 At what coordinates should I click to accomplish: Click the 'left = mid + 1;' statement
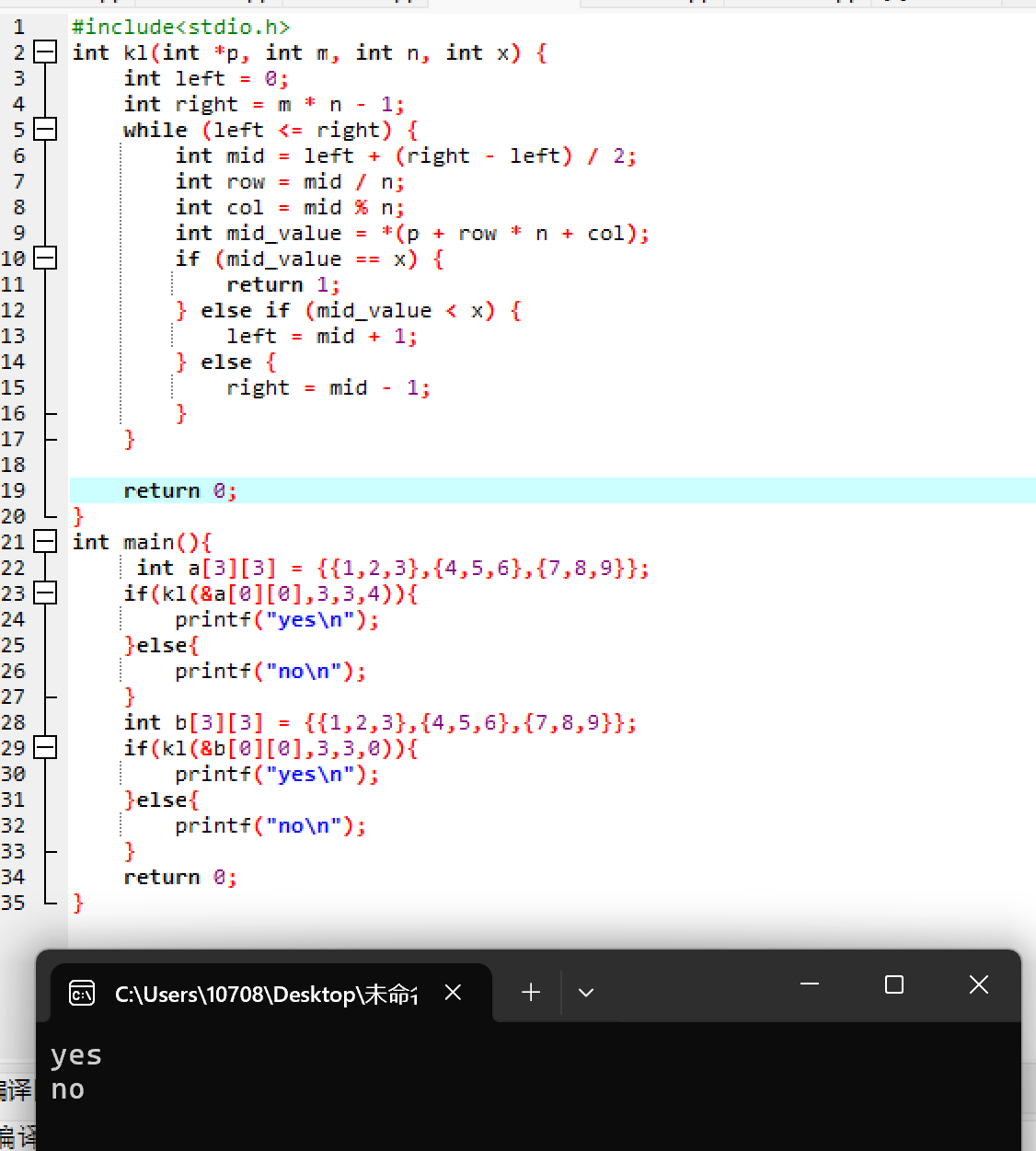tap(322, 336)
